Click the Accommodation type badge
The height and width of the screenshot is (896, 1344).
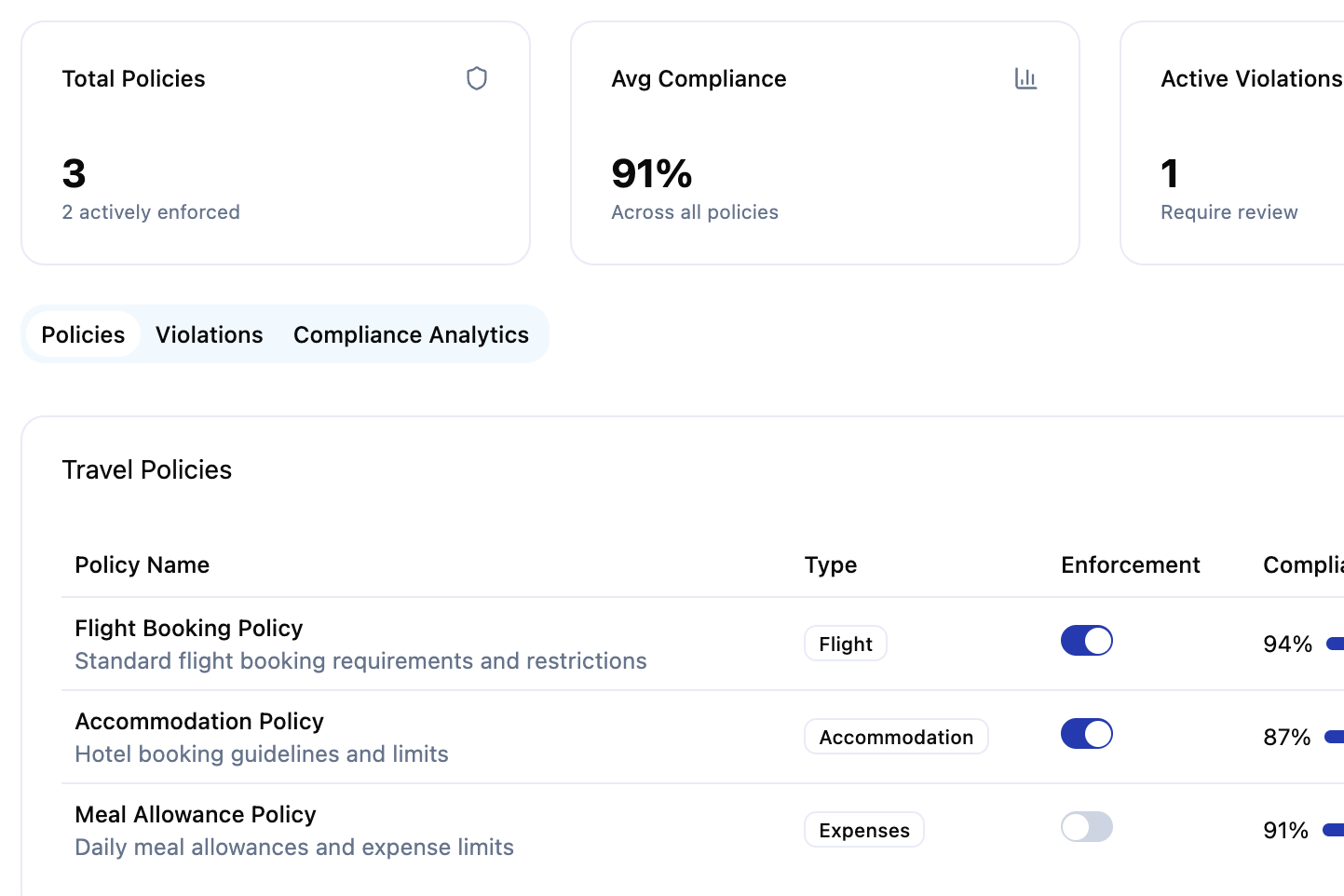(x=896, y=737)
